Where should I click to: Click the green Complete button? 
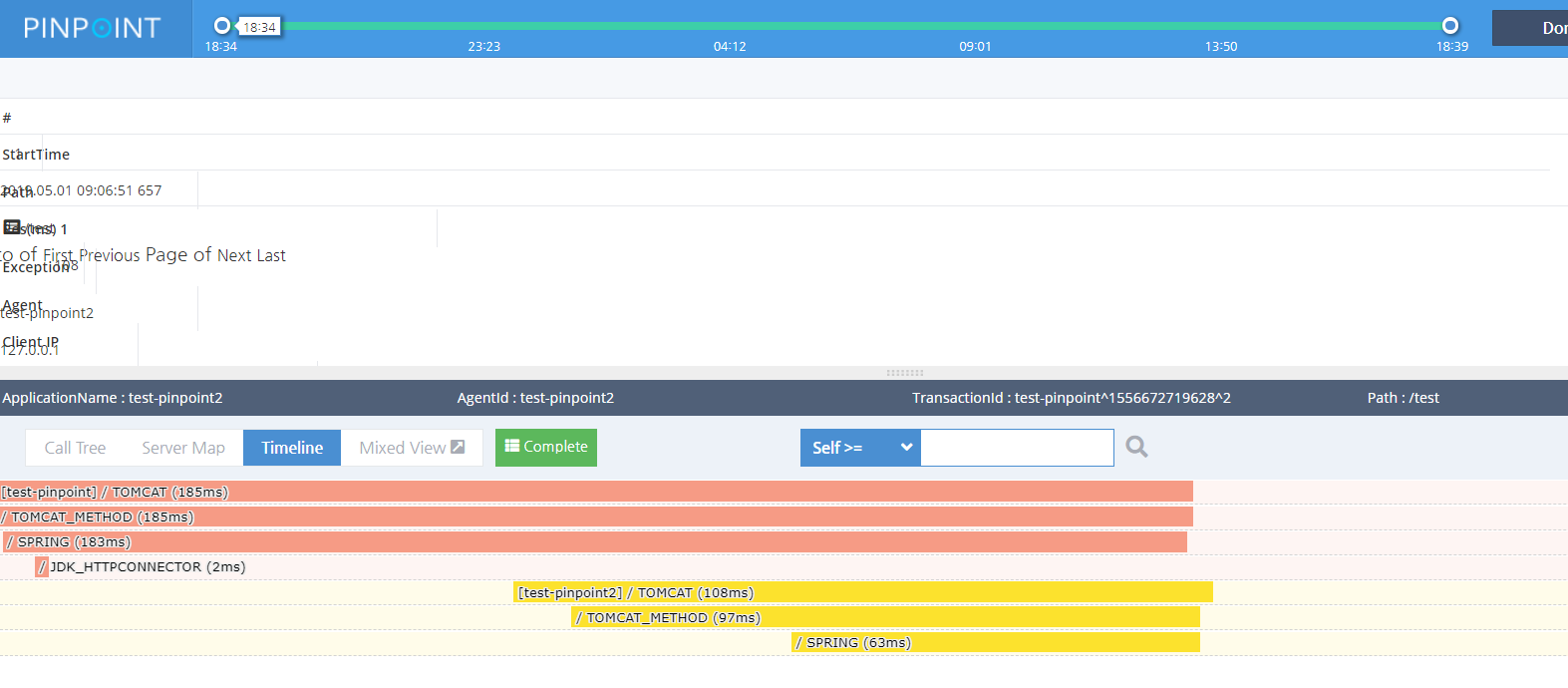tap(546, 447)
